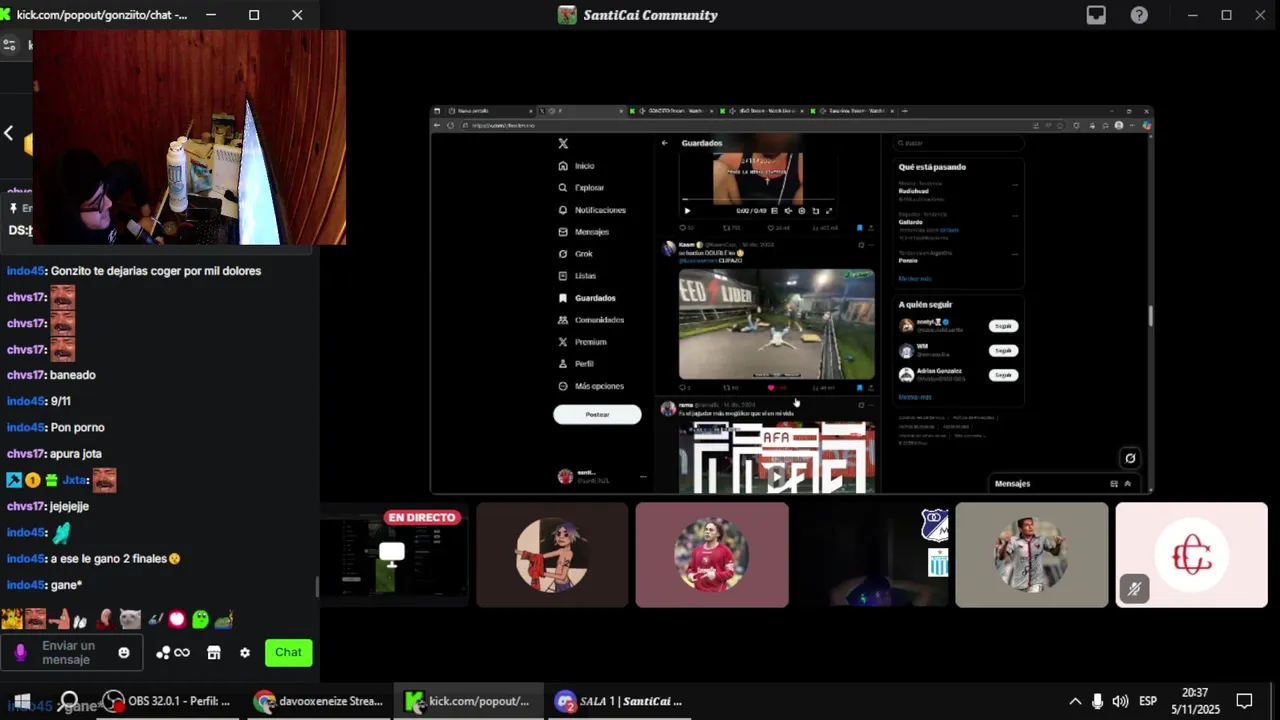This screenshot has height=720, width=1280.
Task: Open the Windows Start button
Action: tap(22, 701)
